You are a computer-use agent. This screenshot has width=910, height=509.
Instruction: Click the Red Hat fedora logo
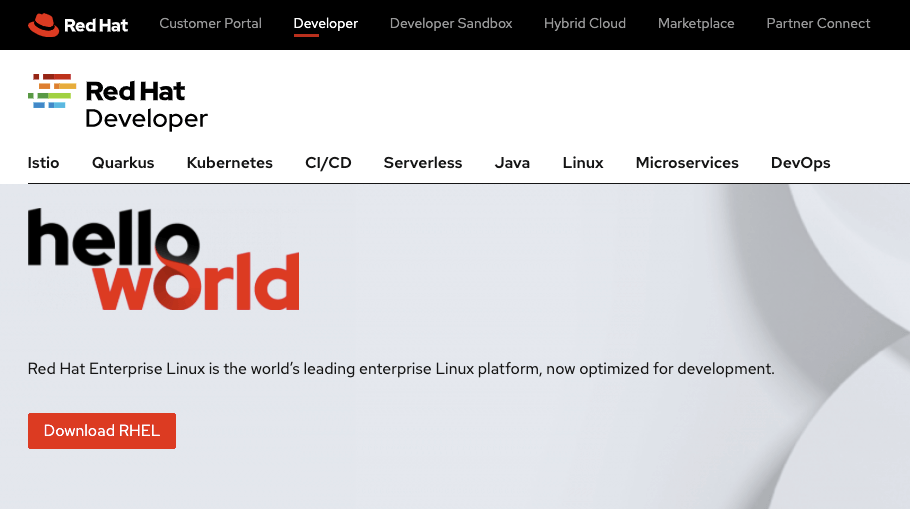44,24
